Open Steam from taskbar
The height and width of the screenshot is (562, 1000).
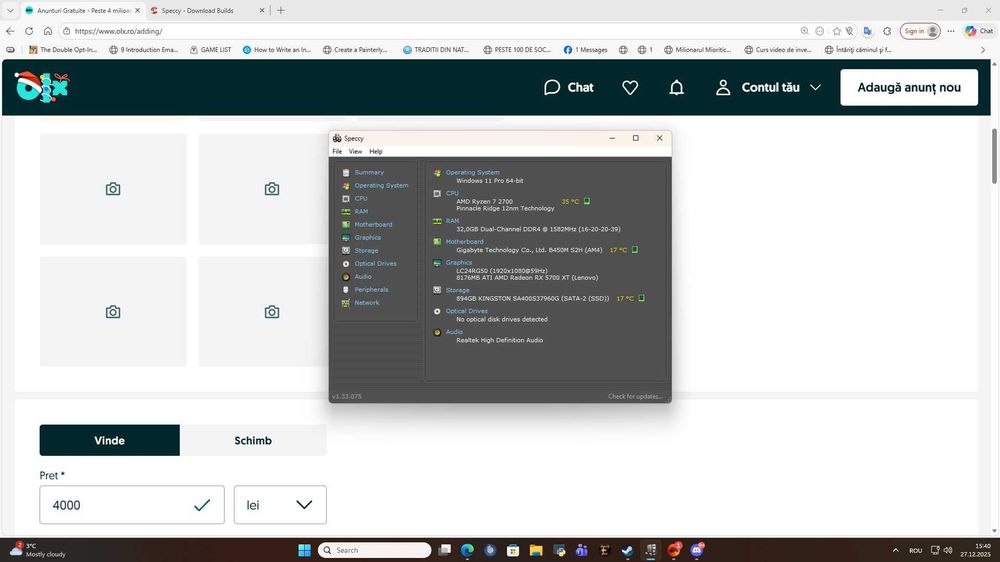(628, 550)
